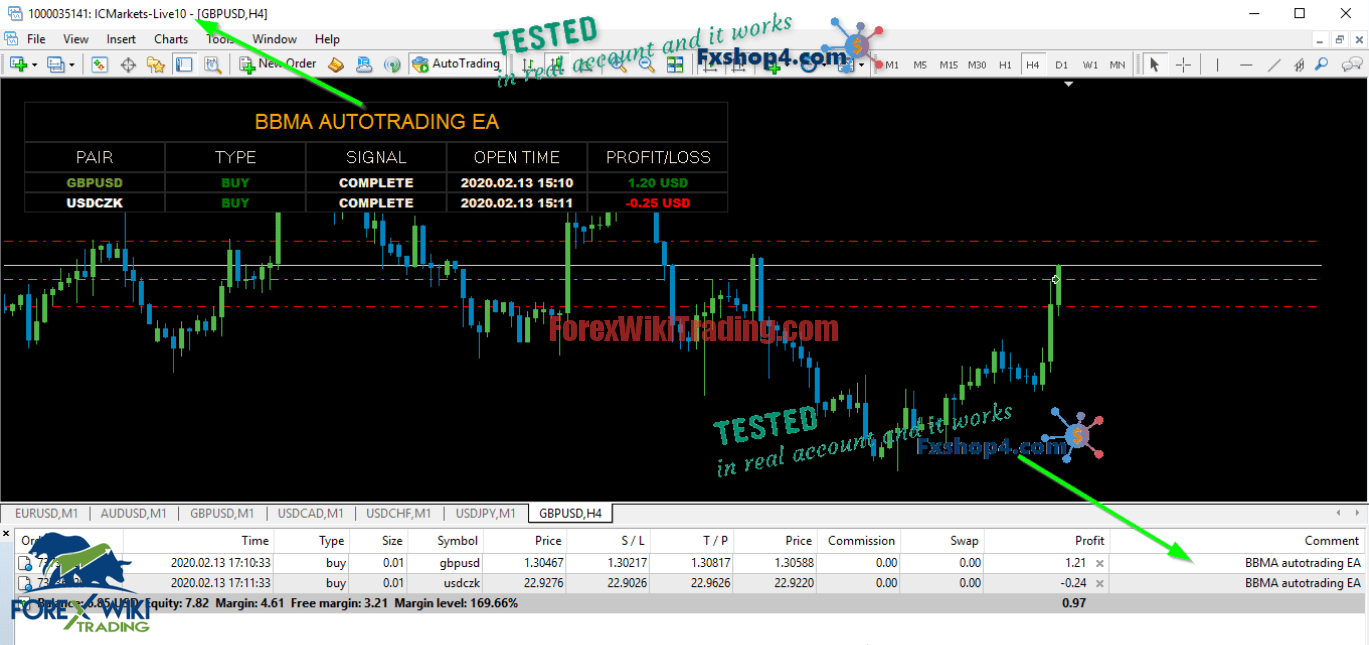Open the trade server options icon
The image size is (1369, 645).
coord(364,64)
